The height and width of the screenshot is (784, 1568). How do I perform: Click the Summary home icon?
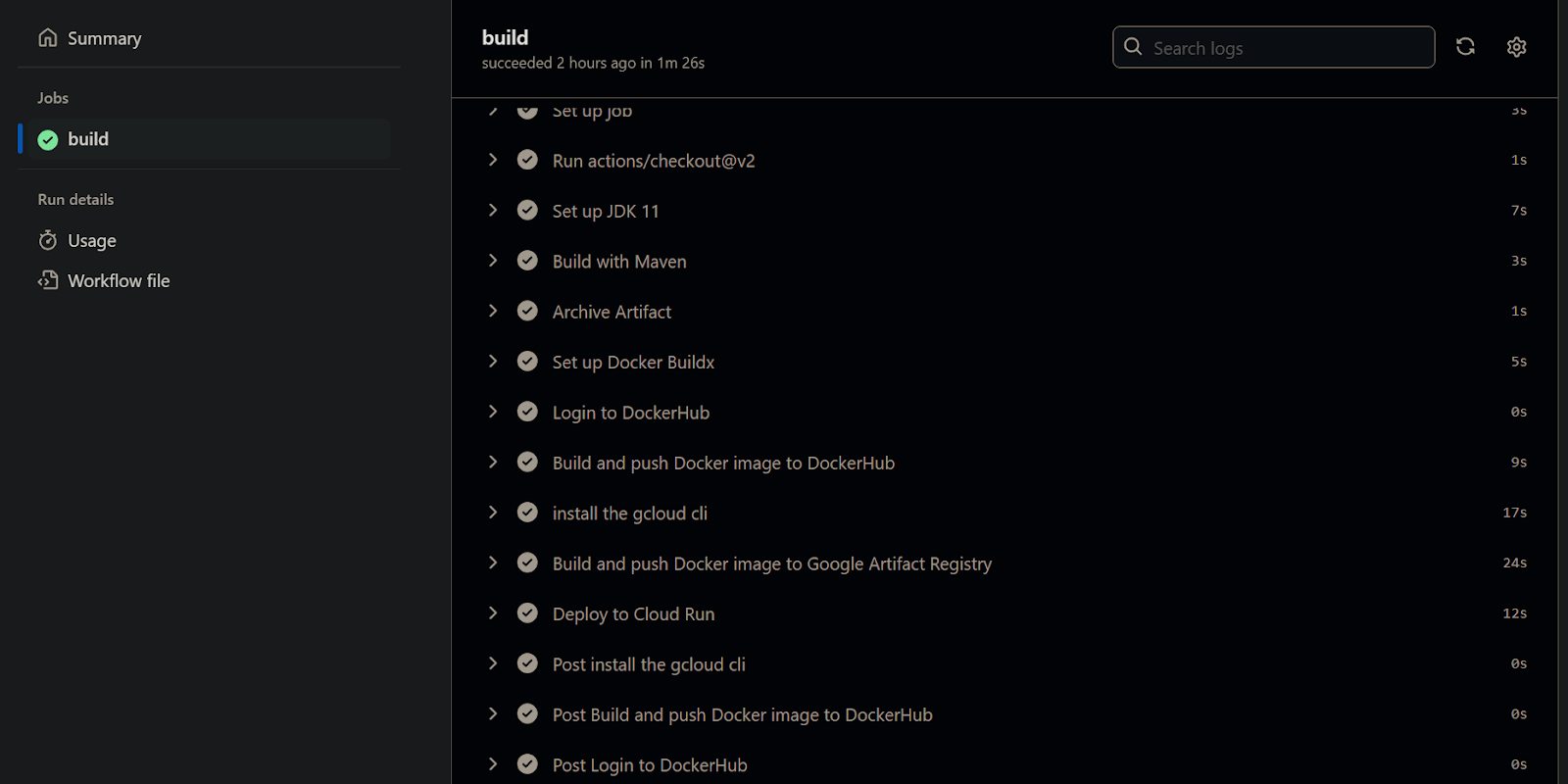(48, 38)
